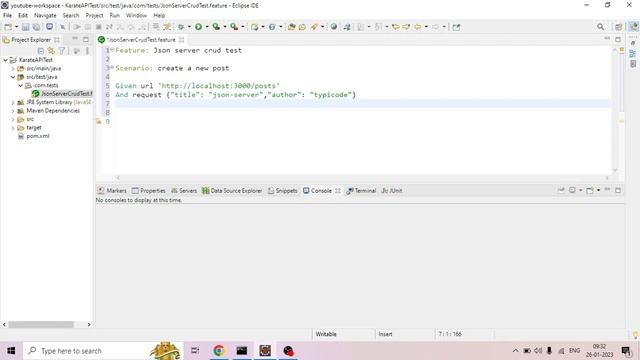The width and height of the screenshot is (640, 360).
Task: Open the Window menu
Action: (x=136, y=15)
